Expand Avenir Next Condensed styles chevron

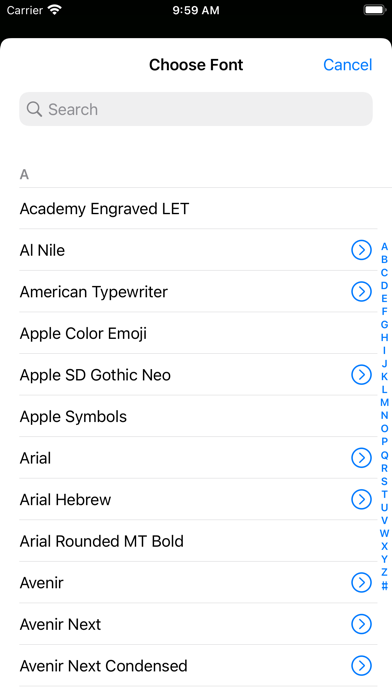click(x=361, y=666)
